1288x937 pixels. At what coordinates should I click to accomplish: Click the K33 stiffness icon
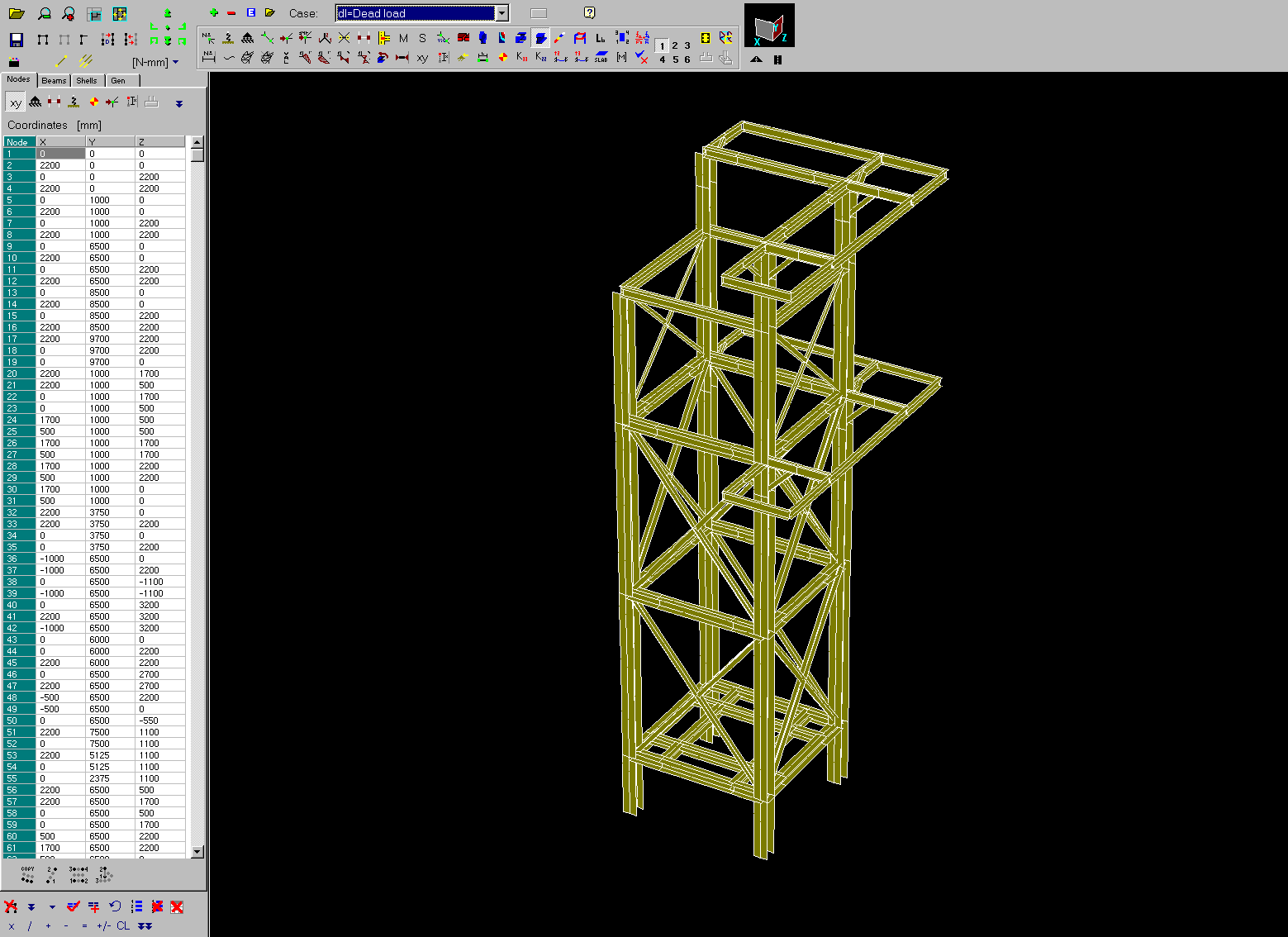click(521, 57)
